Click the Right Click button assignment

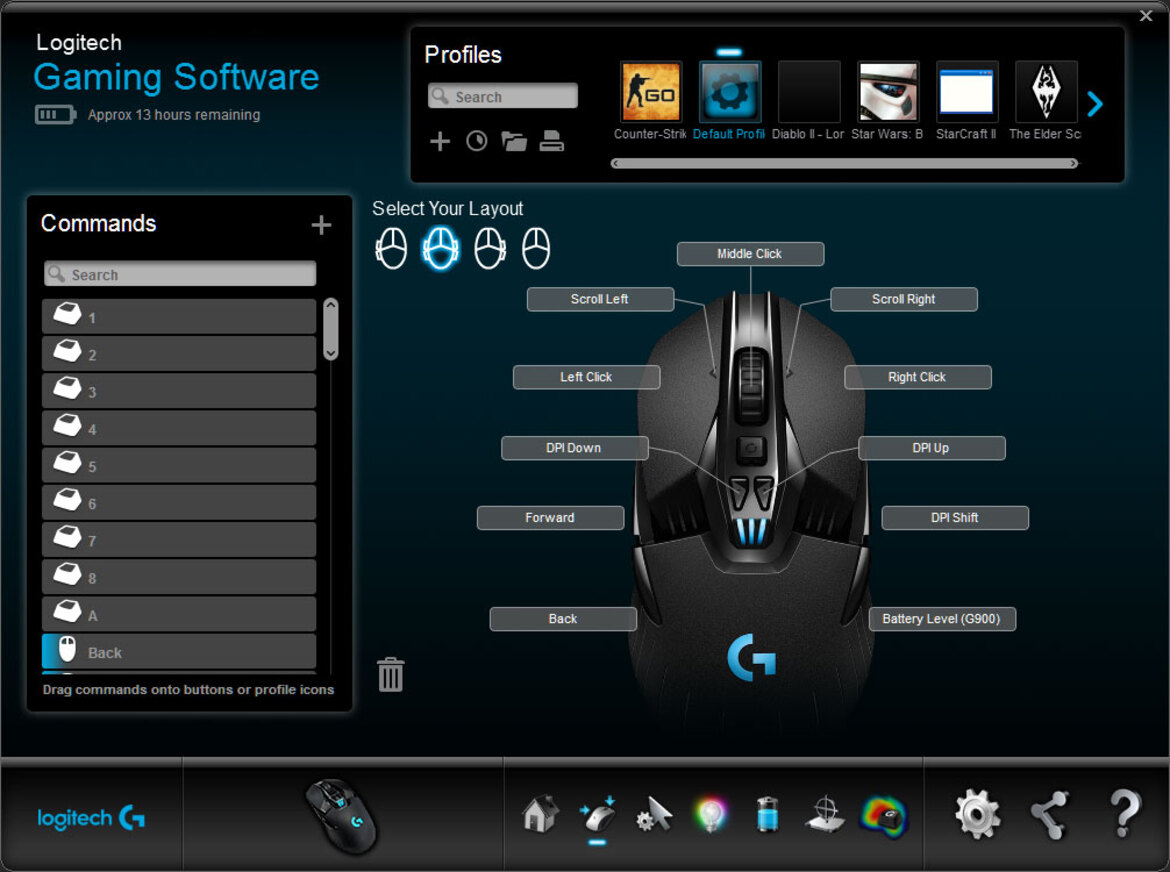(918, 377)
